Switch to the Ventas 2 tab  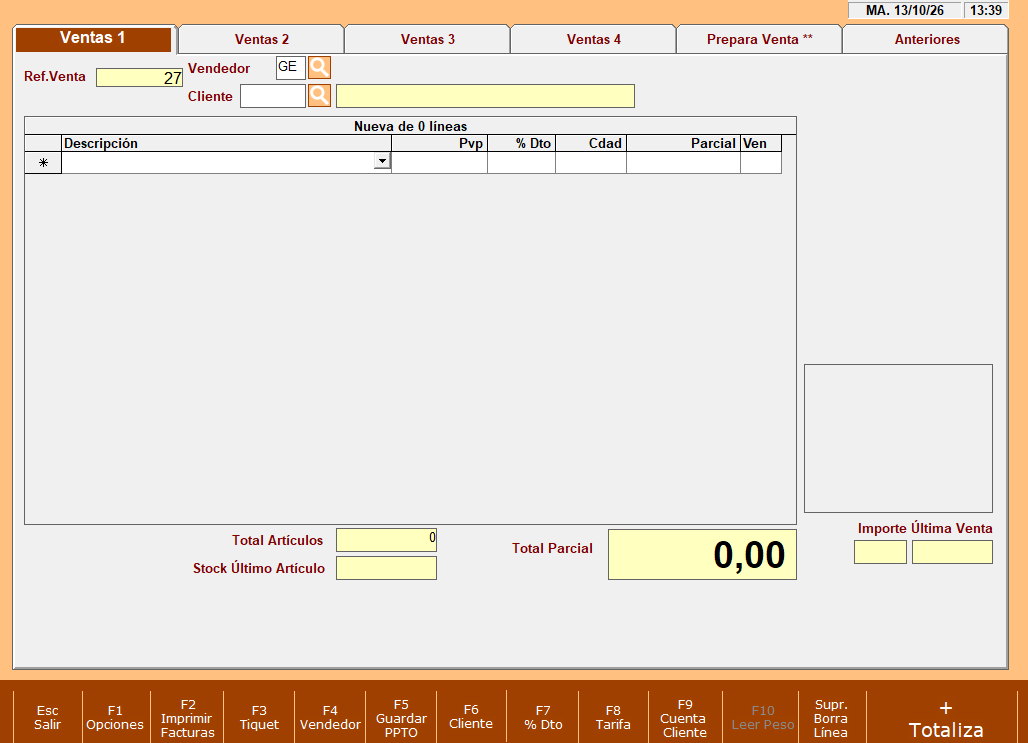tap(262, 39)
